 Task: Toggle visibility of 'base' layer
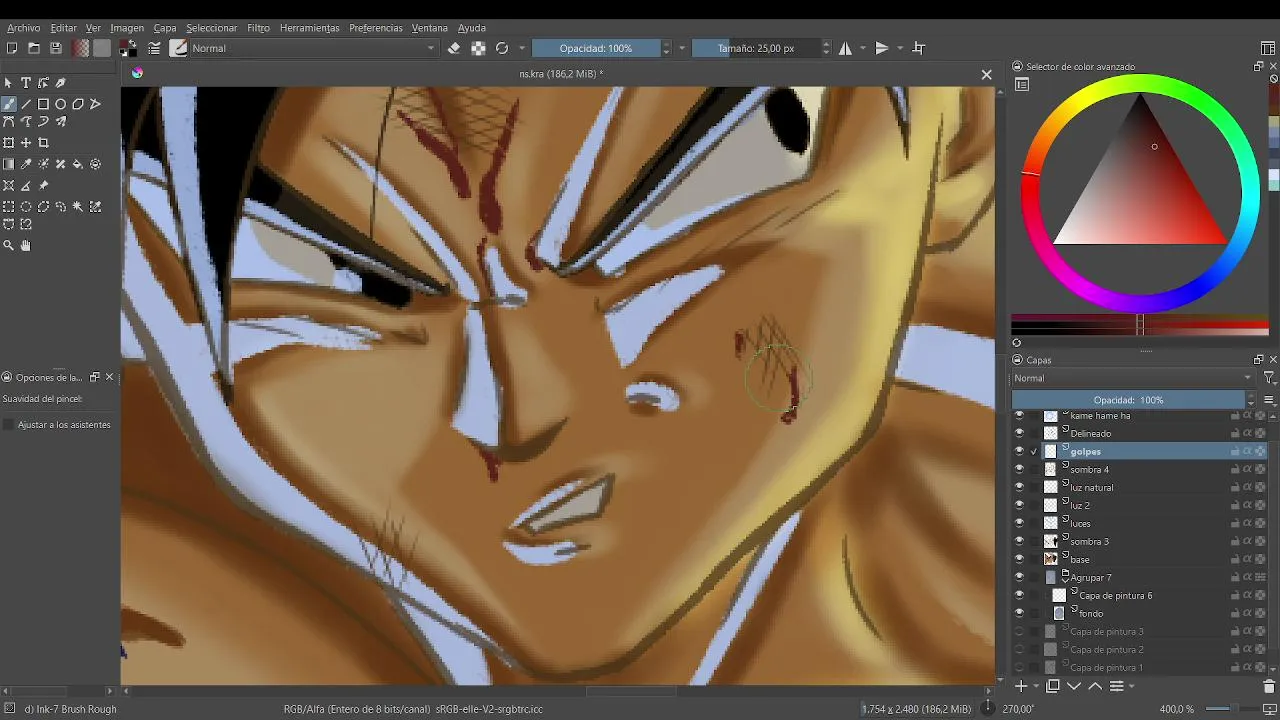pos(1019,559)
